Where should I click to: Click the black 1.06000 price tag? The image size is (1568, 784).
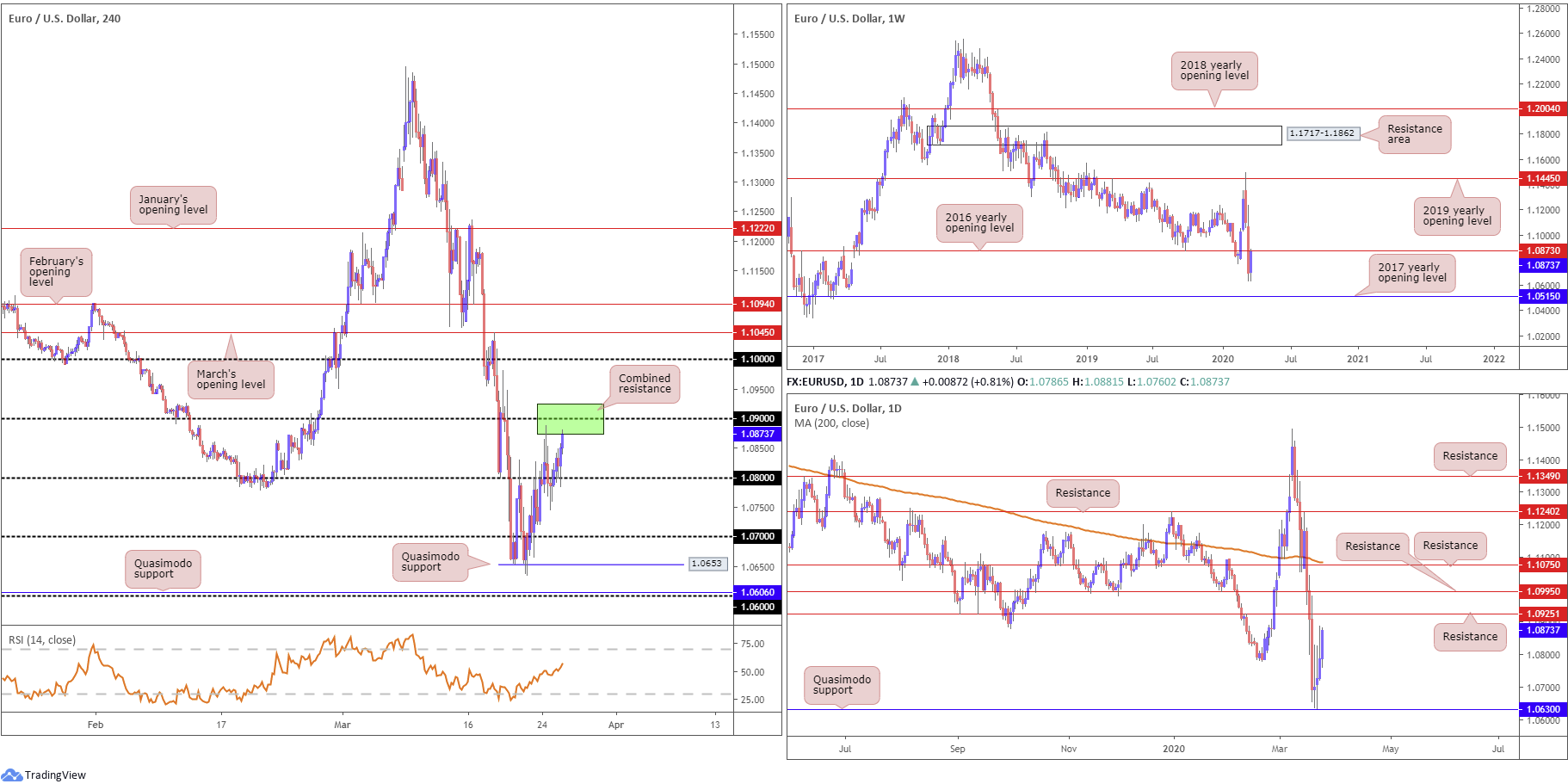(x=757, y=607)
